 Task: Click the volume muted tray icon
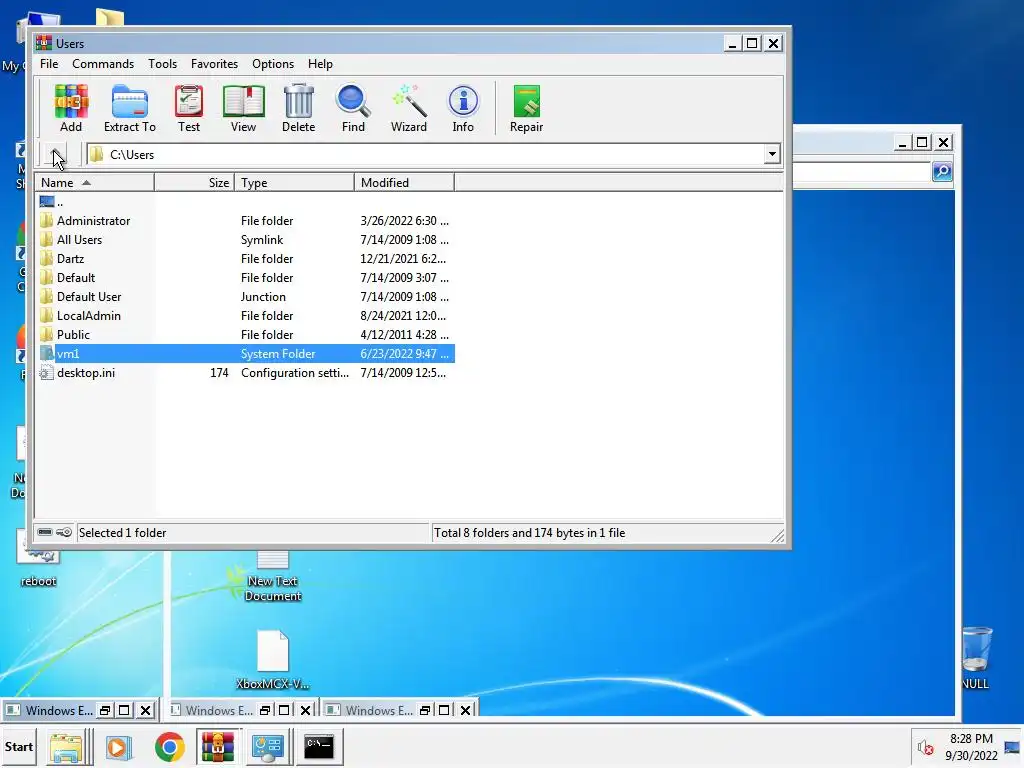pyautogui.click(x=925, y=747)
